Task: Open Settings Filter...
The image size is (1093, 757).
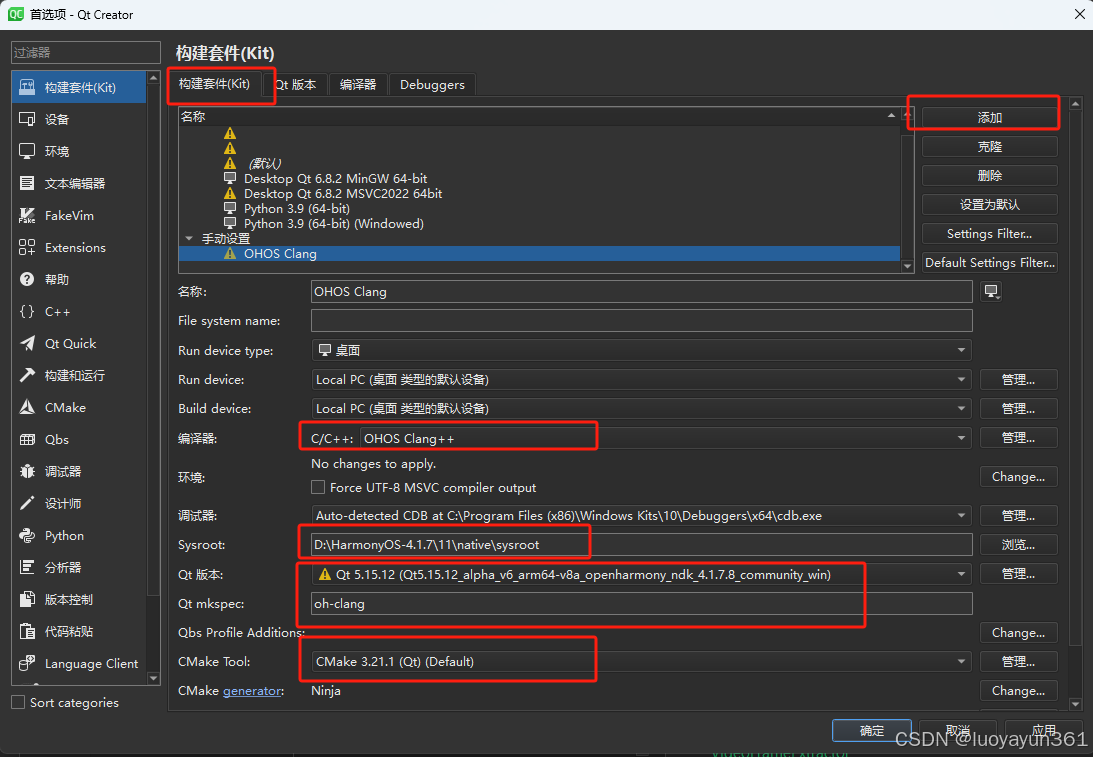Action: tap(989, 234)
